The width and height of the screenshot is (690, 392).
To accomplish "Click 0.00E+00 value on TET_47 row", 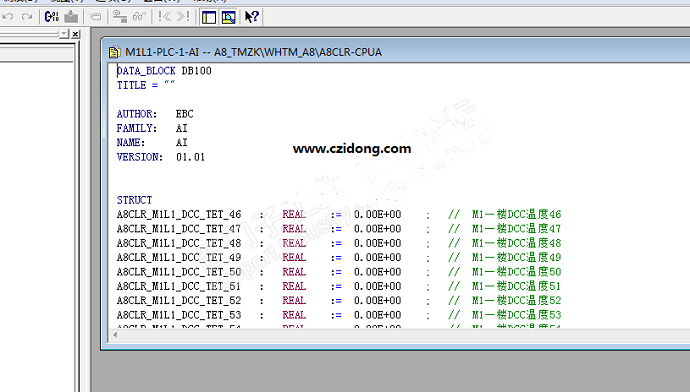I will [378, 229].
